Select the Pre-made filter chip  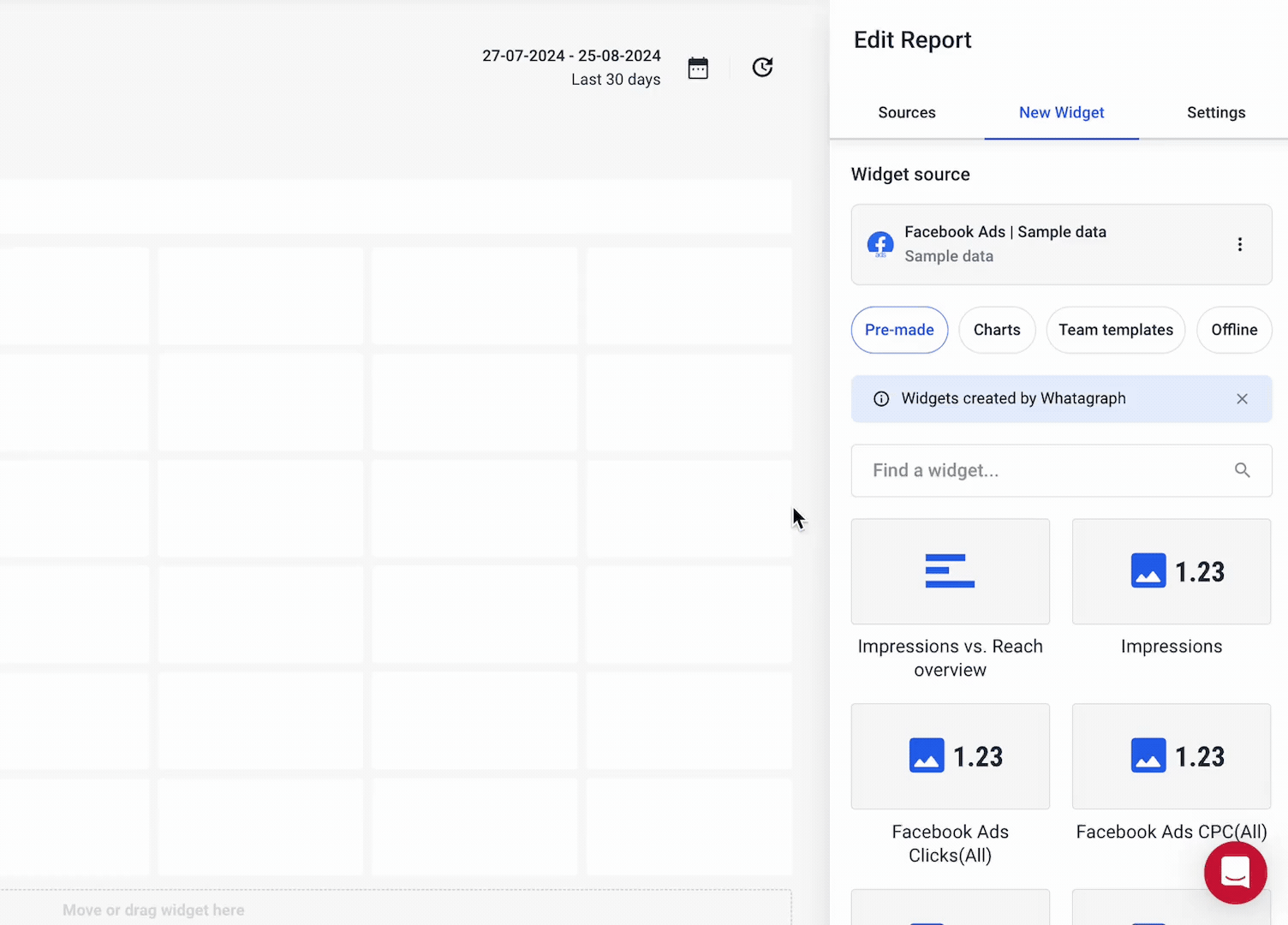click(899, 330)
